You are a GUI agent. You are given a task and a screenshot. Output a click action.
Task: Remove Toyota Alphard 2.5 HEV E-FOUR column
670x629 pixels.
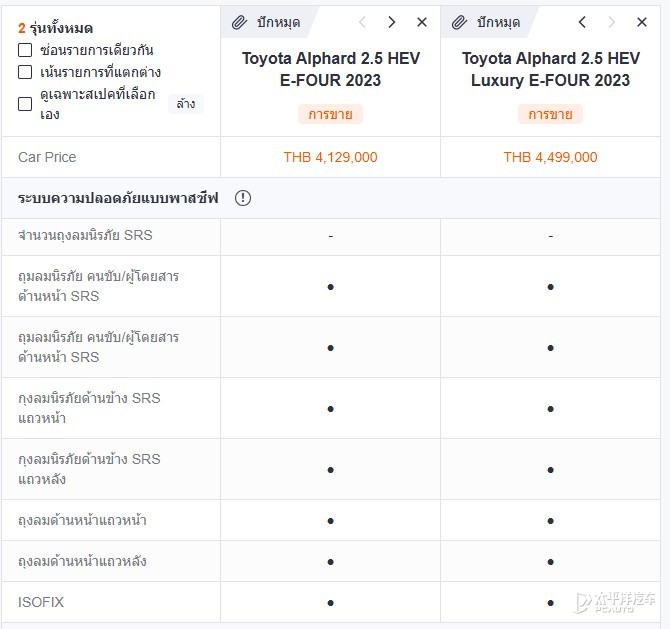click(422, 22)
